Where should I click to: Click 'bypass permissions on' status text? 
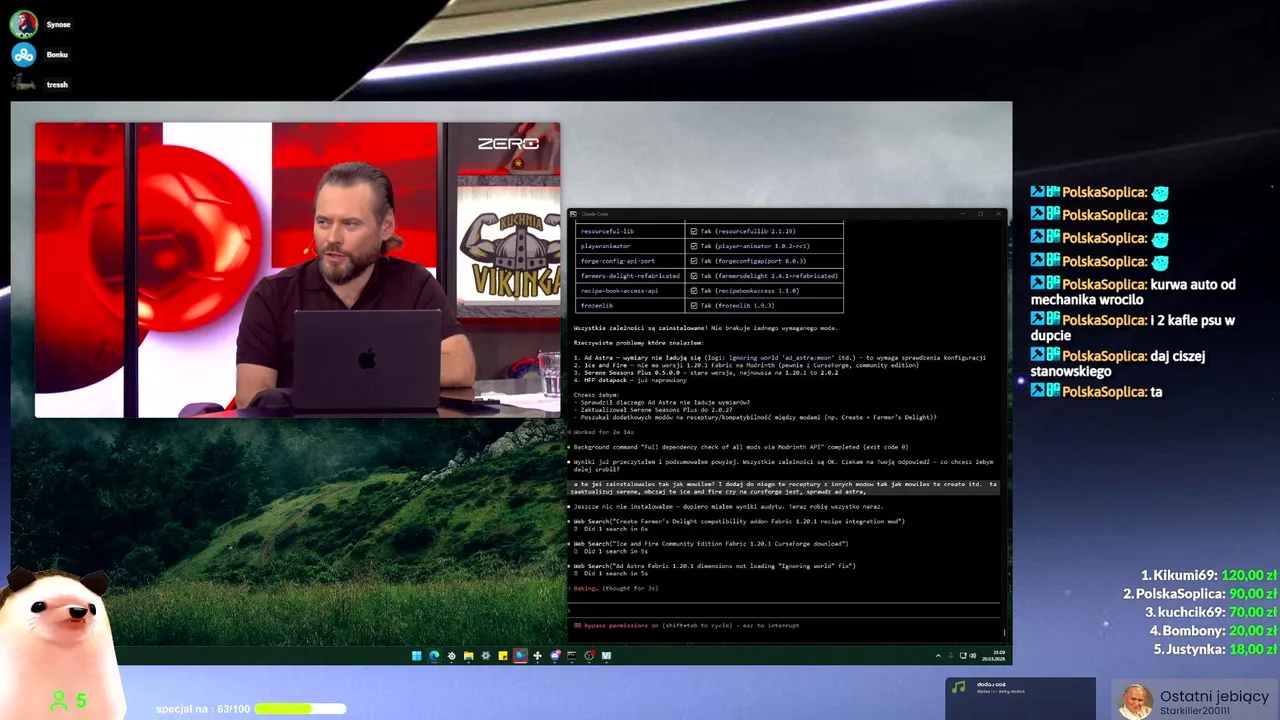click(621, 625)
